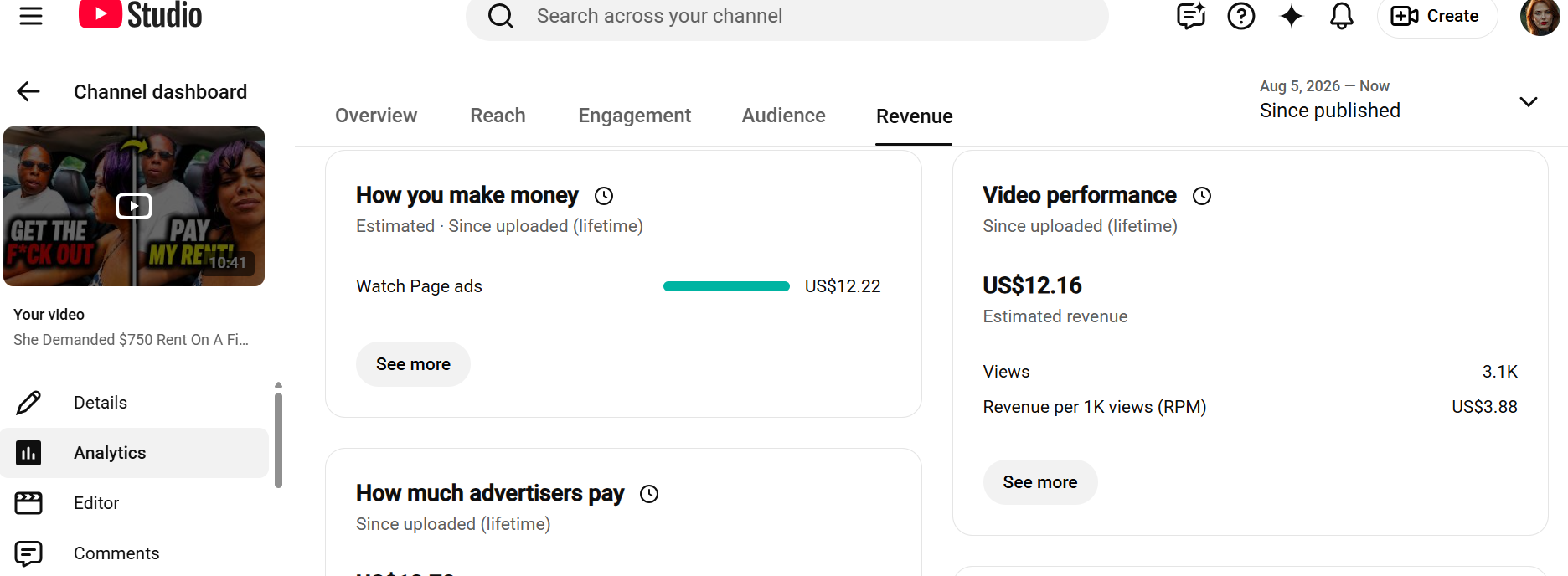The width and height of the screenshot is (1568, 576).
Task: Click the US$12.22 amount
Action: 843,286
